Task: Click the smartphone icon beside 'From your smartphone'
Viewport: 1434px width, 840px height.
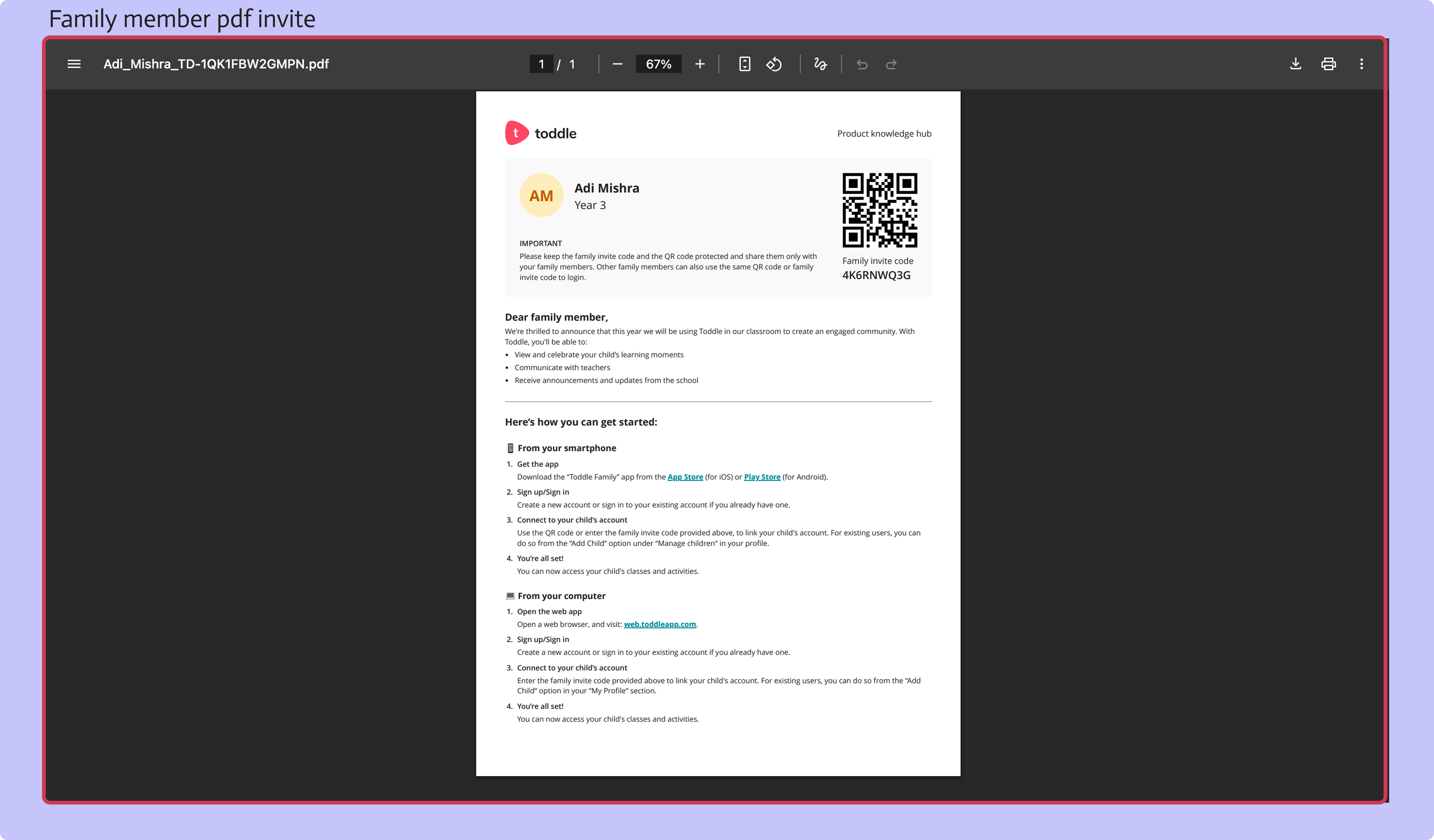Action: [510, 448]
